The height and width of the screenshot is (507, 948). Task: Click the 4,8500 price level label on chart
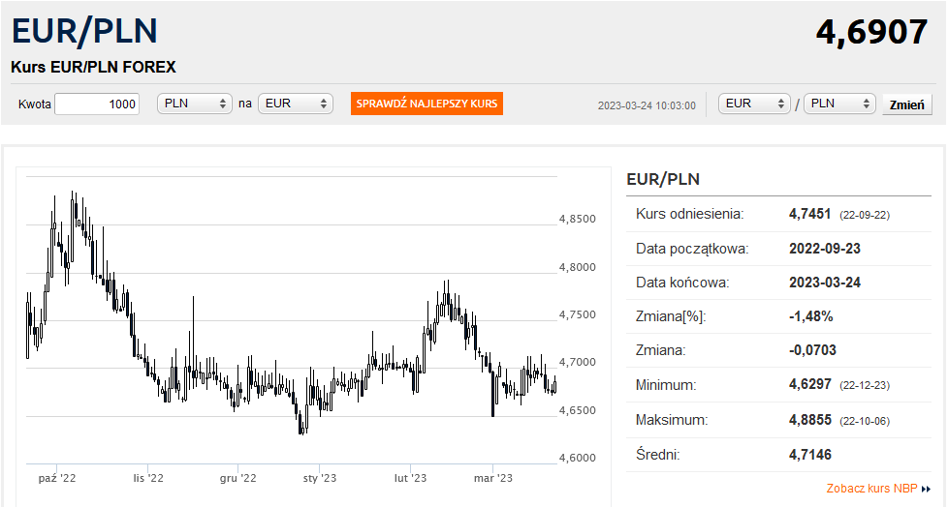pyautogui.click(x=577, y=219)
